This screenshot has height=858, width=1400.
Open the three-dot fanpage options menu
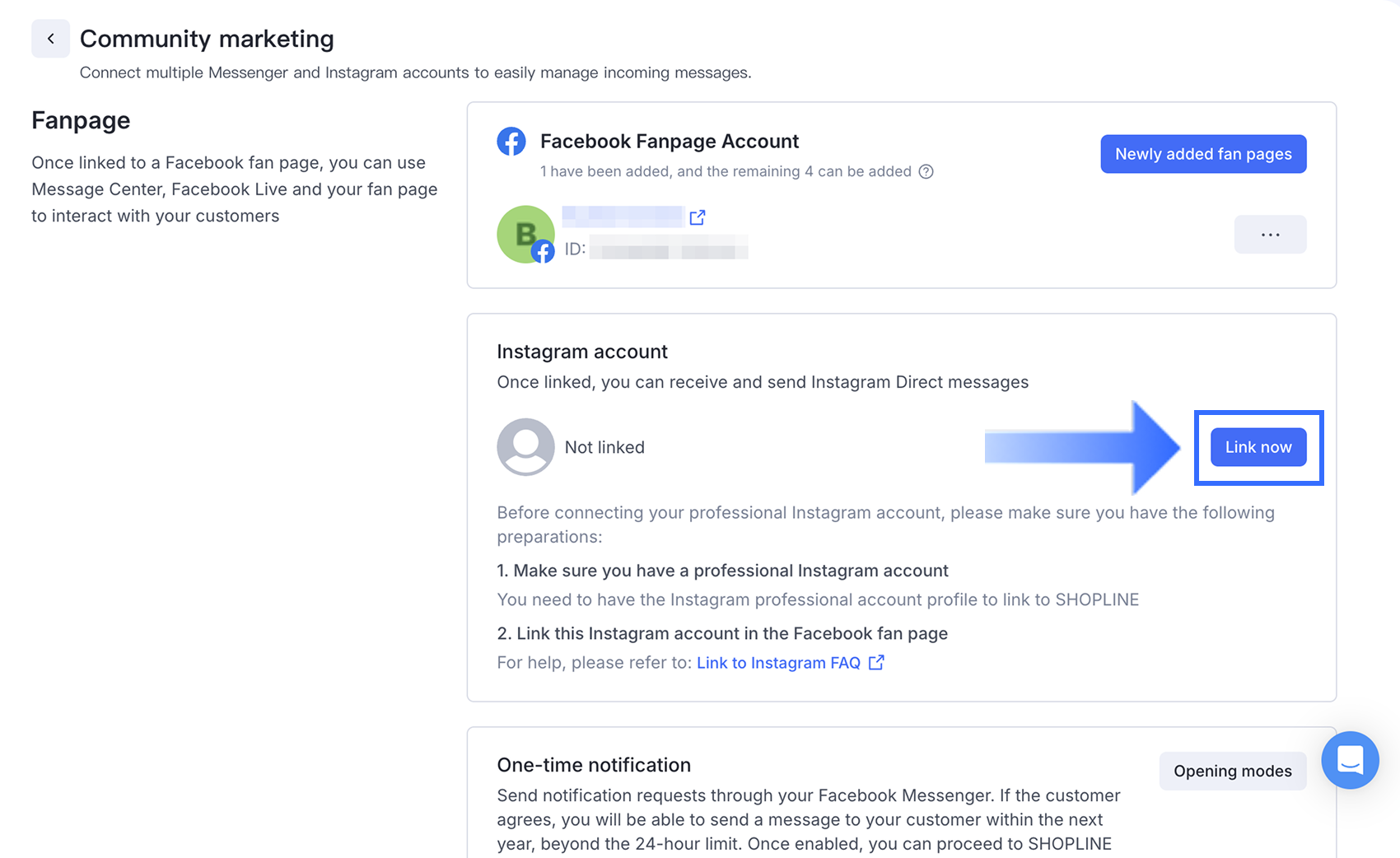coord(1270,235)
